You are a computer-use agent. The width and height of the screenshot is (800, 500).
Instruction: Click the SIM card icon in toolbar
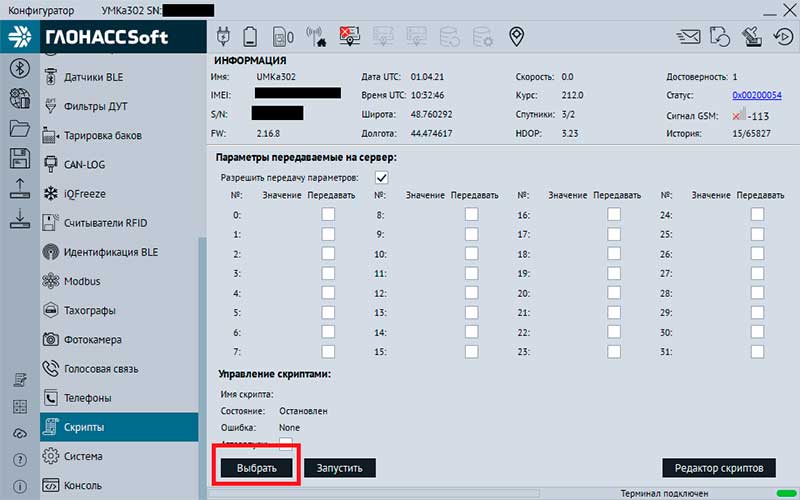[283, 37]
